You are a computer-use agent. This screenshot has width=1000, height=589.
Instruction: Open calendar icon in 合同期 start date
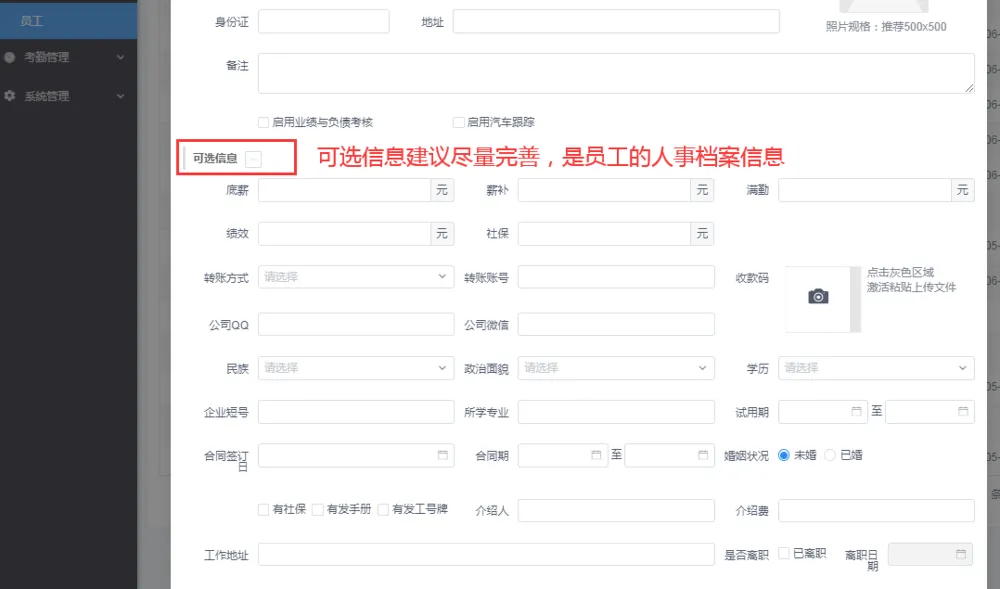coord(596,456)
